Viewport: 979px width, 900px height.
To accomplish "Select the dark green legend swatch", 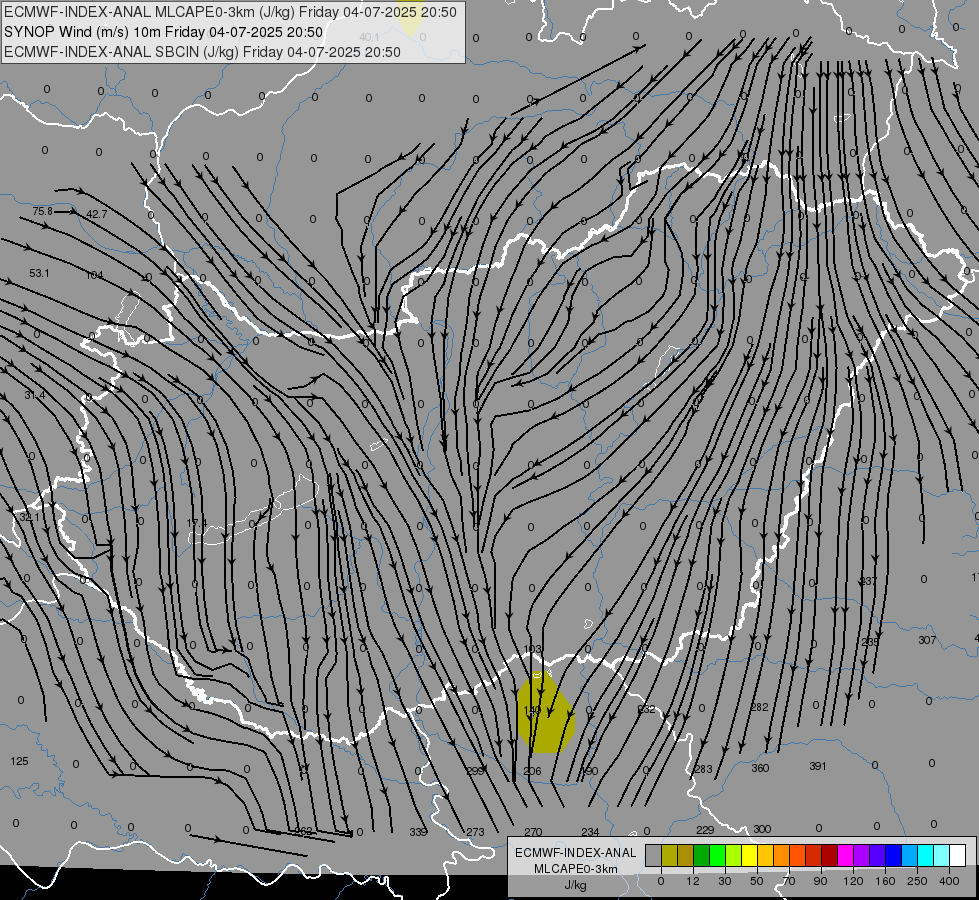I will pos(702,855).
